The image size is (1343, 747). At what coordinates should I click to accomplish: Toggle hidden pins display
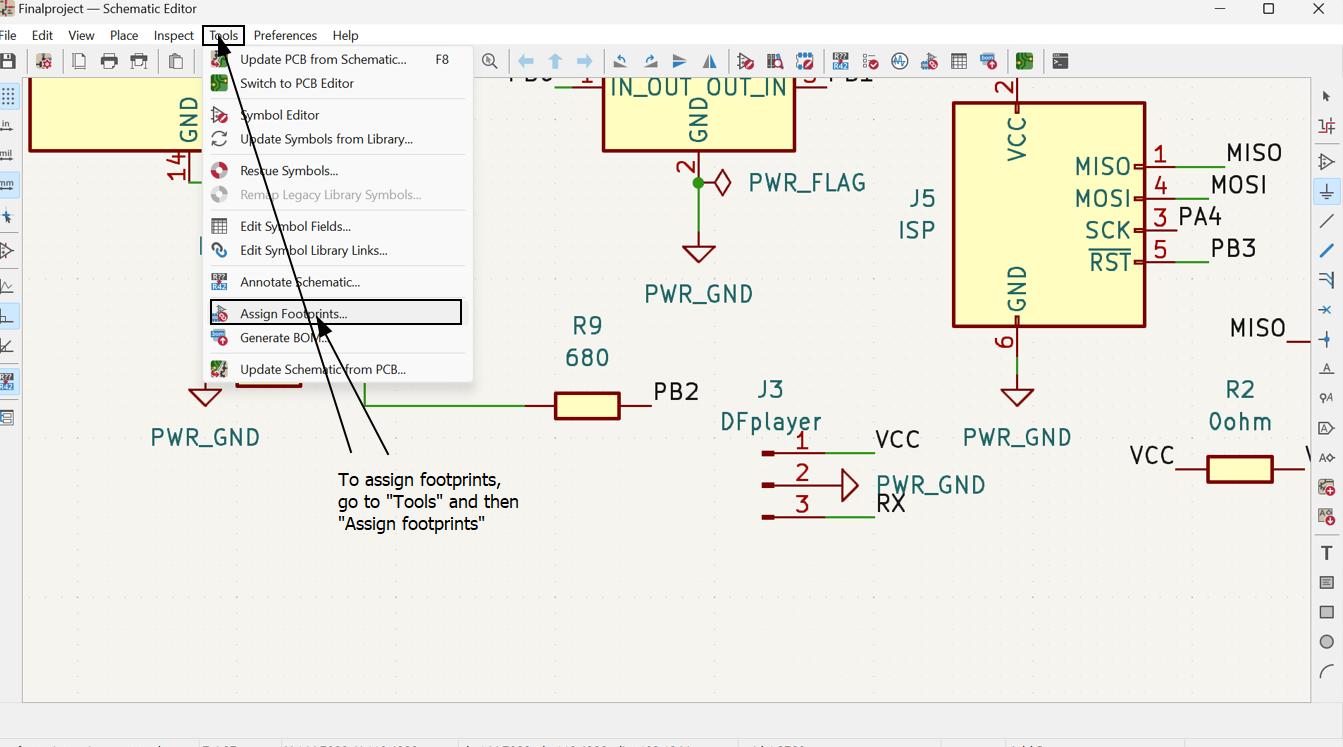click(x=7, y=250)
